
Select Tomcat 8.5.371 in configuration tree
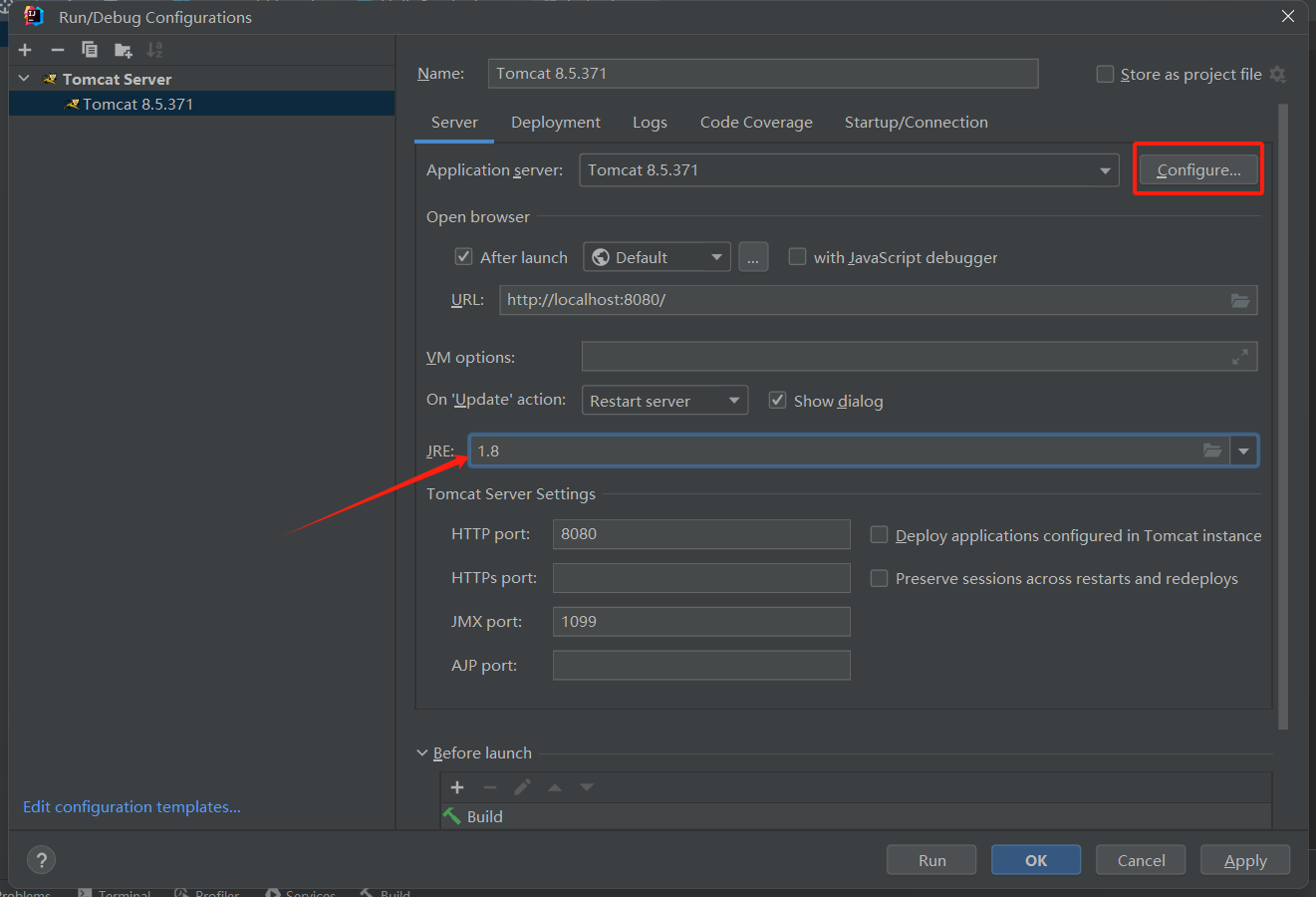201,104
